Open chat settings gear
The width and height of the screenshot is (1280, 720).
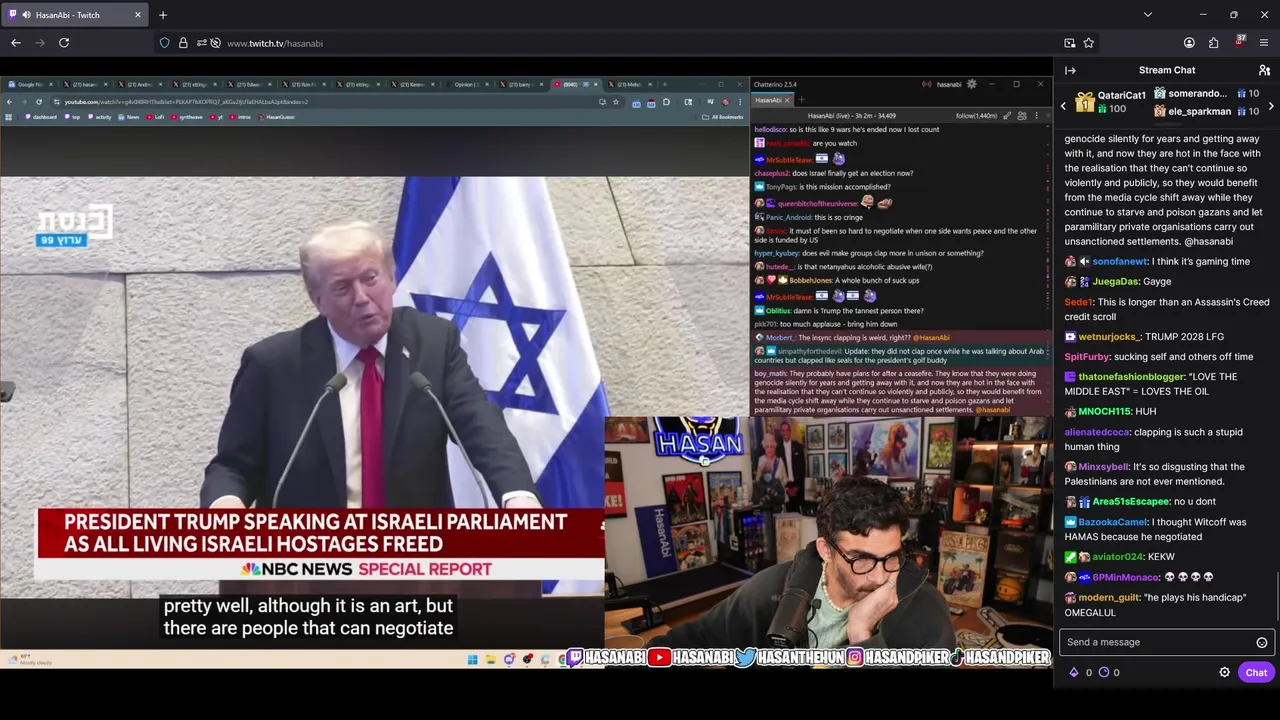pyautogui.click(x=1224, y=672)
